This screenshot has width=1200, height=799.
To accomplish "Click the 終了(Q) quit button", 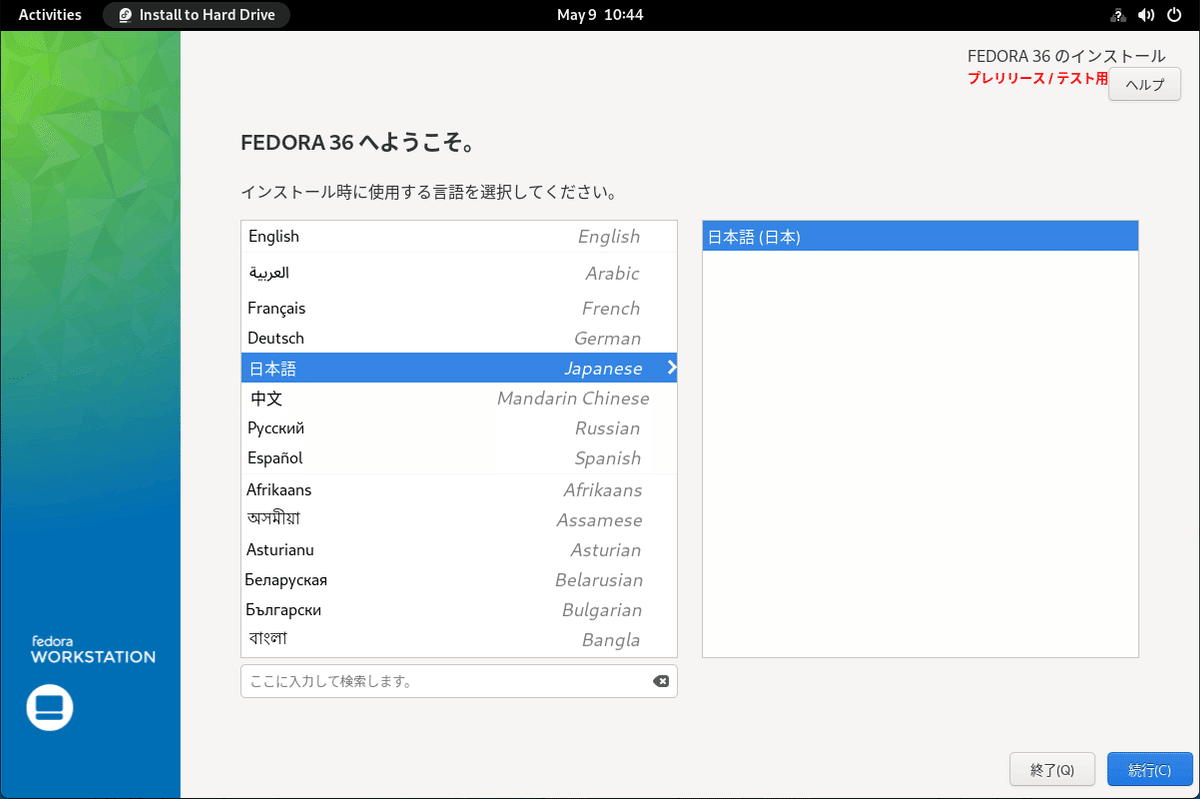I will point(1052,770).
